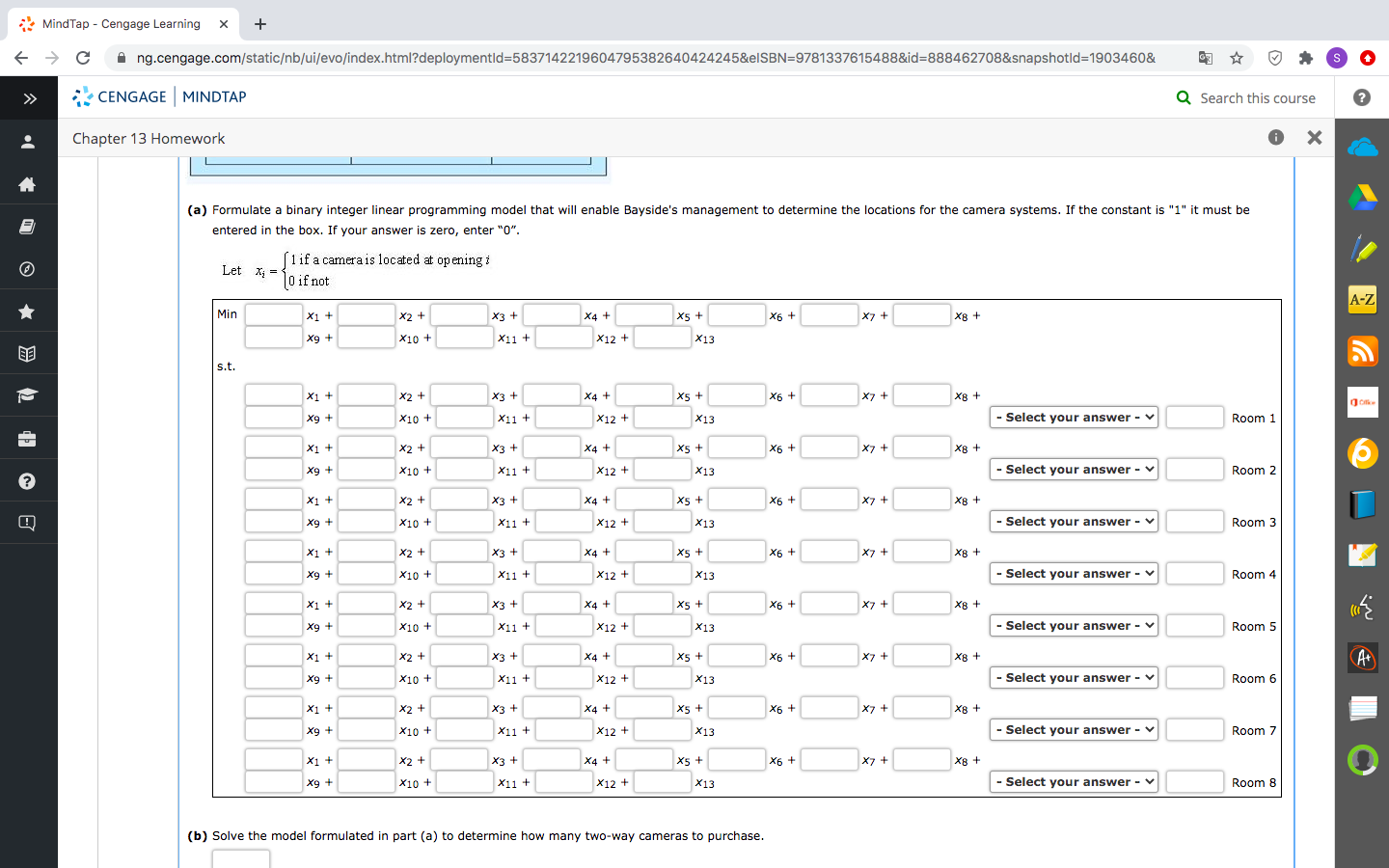Click Room 1 right-hand-side value box
Screen dimensions: 1389x868
(1195, 418)
